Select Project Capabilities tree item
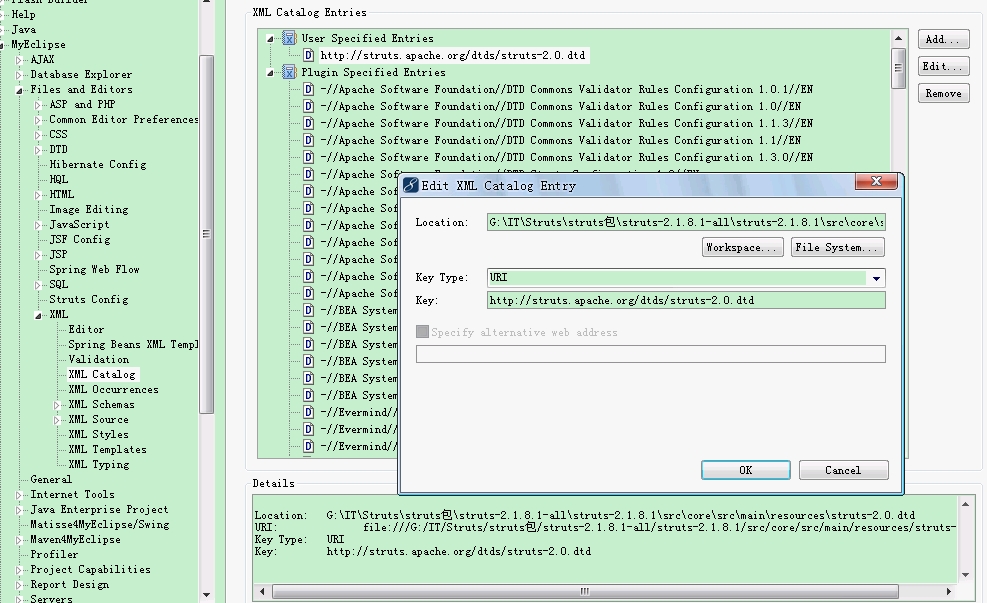Viewport: 987px width, 603px height. tap(91, 570)
